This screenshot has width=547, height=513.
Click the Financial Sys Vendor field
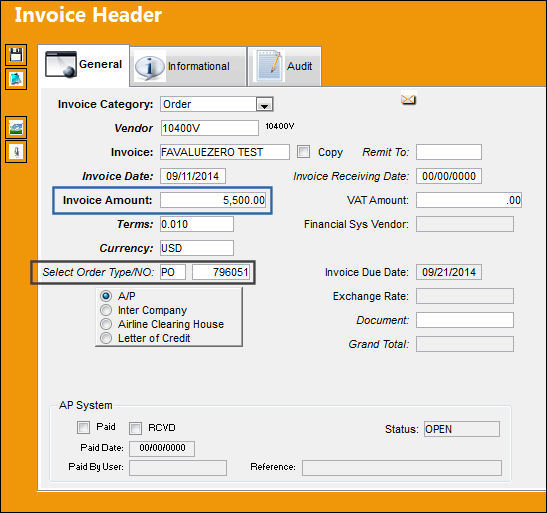pos(465,224)
